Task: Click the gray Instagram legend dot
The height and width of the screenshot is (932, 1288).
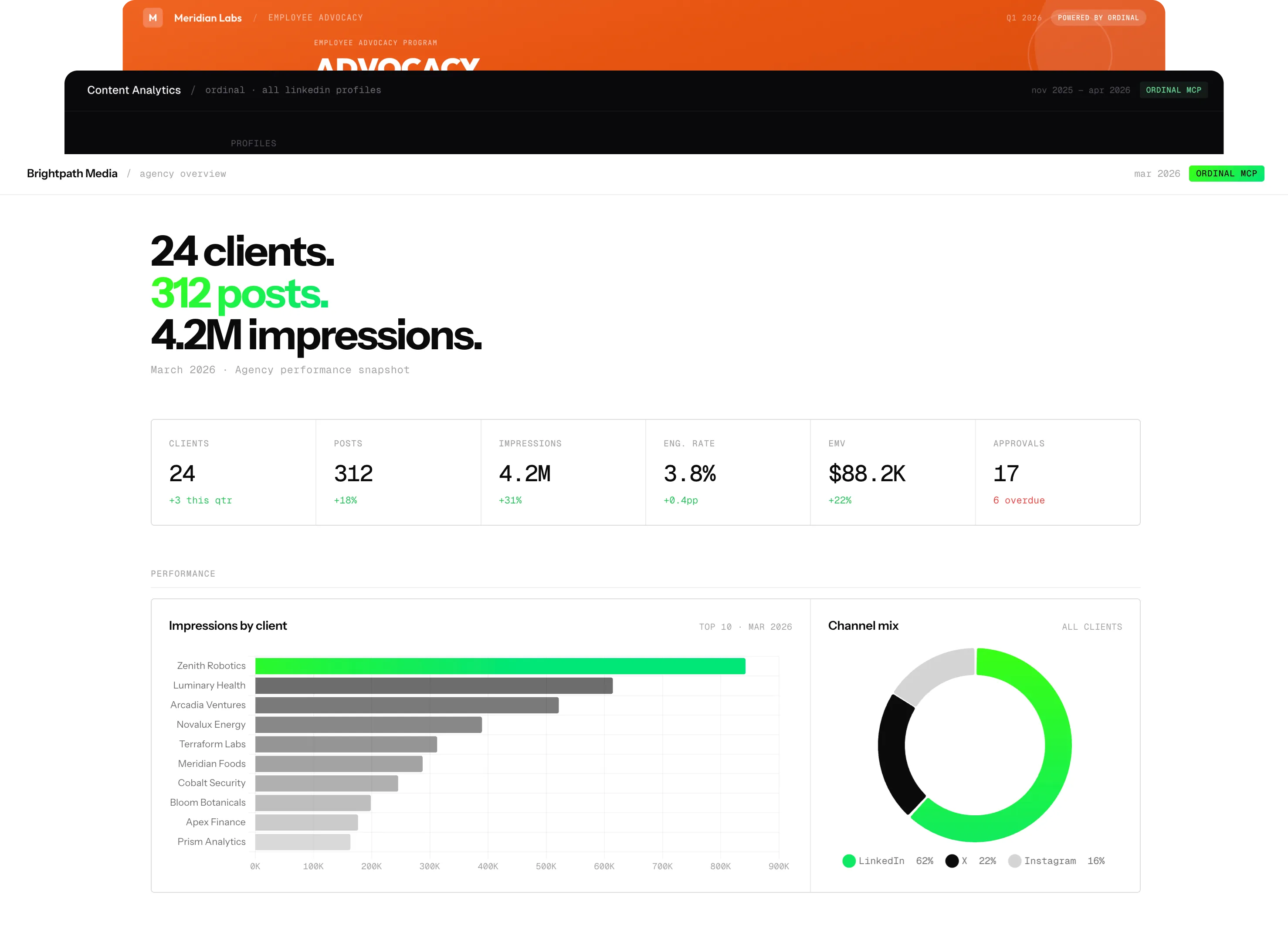Action: (1014, 861)
